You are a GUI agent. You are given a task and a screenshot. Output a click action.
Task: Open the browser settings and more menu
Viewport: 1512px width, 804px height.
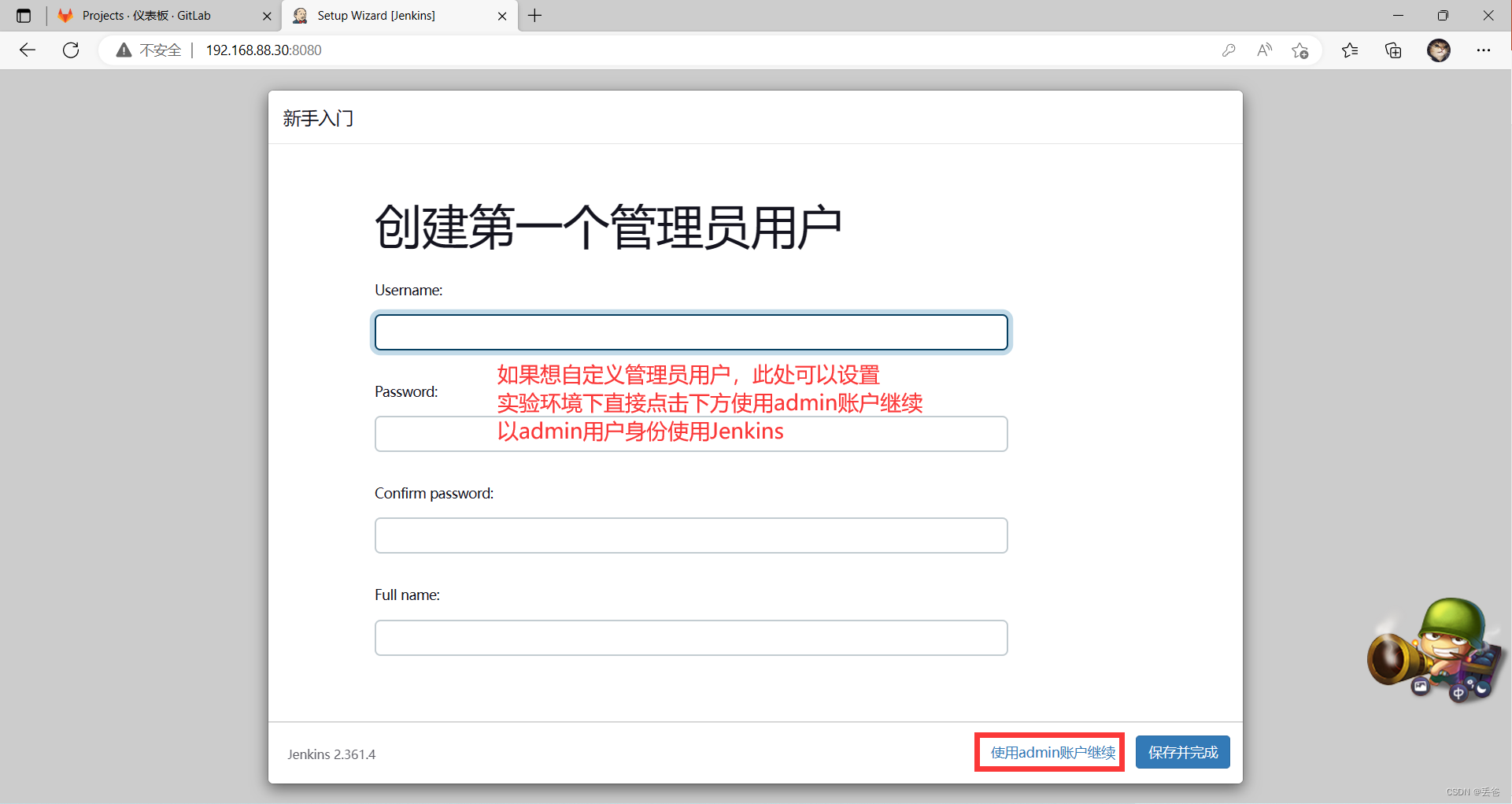pyautogui.click(x=1484, y=50)
